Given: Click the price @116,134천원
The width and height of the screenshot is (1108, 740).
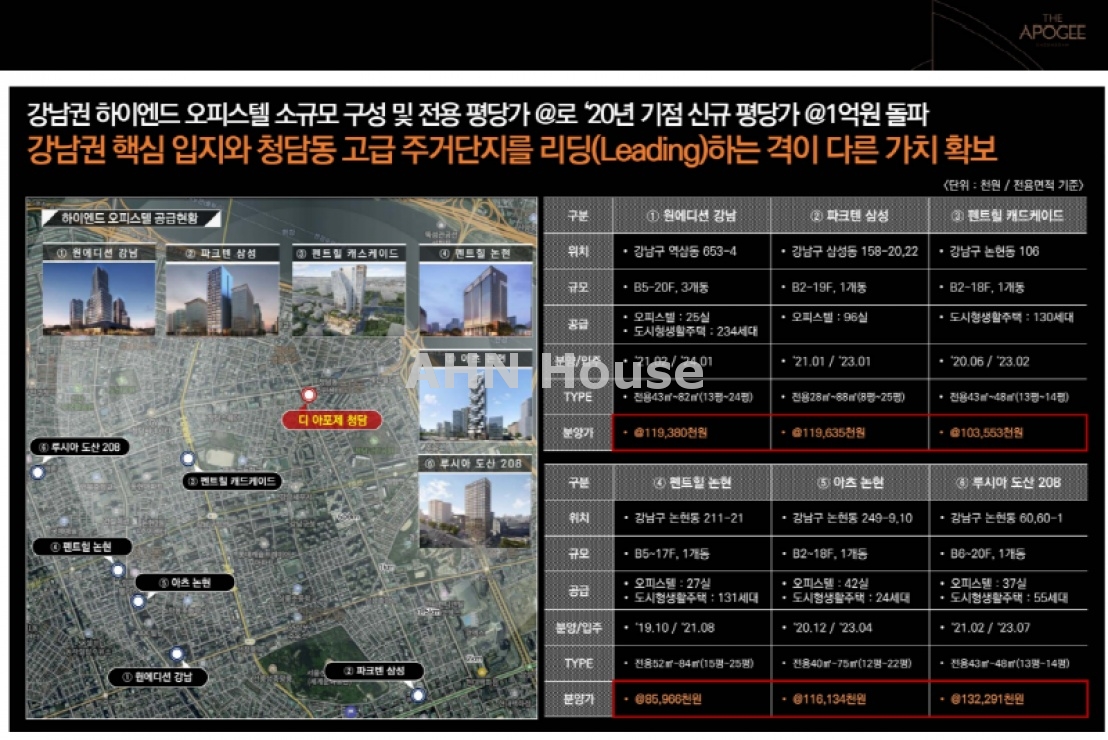Looking at the screenshot, I should 829,699.
